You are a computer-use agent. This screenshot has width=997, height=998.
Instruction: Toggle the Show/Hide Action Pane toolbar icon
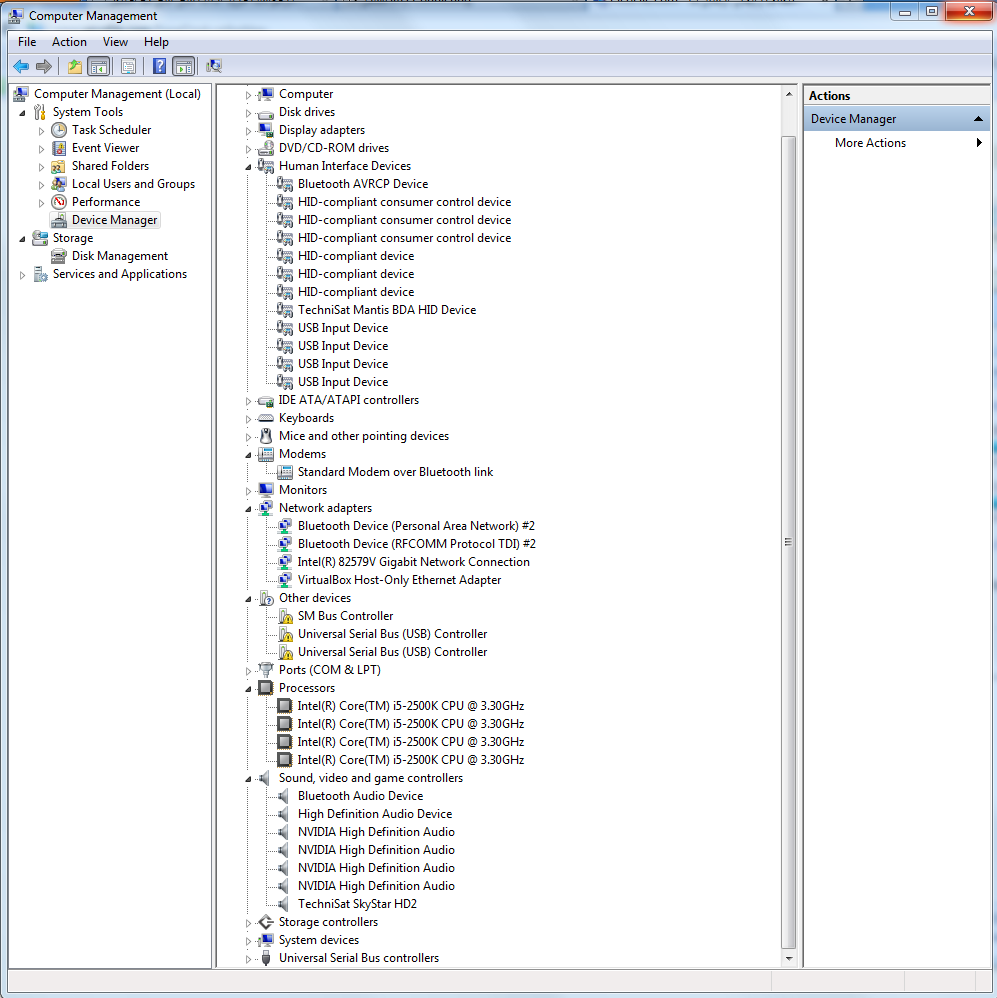[183, 66]
